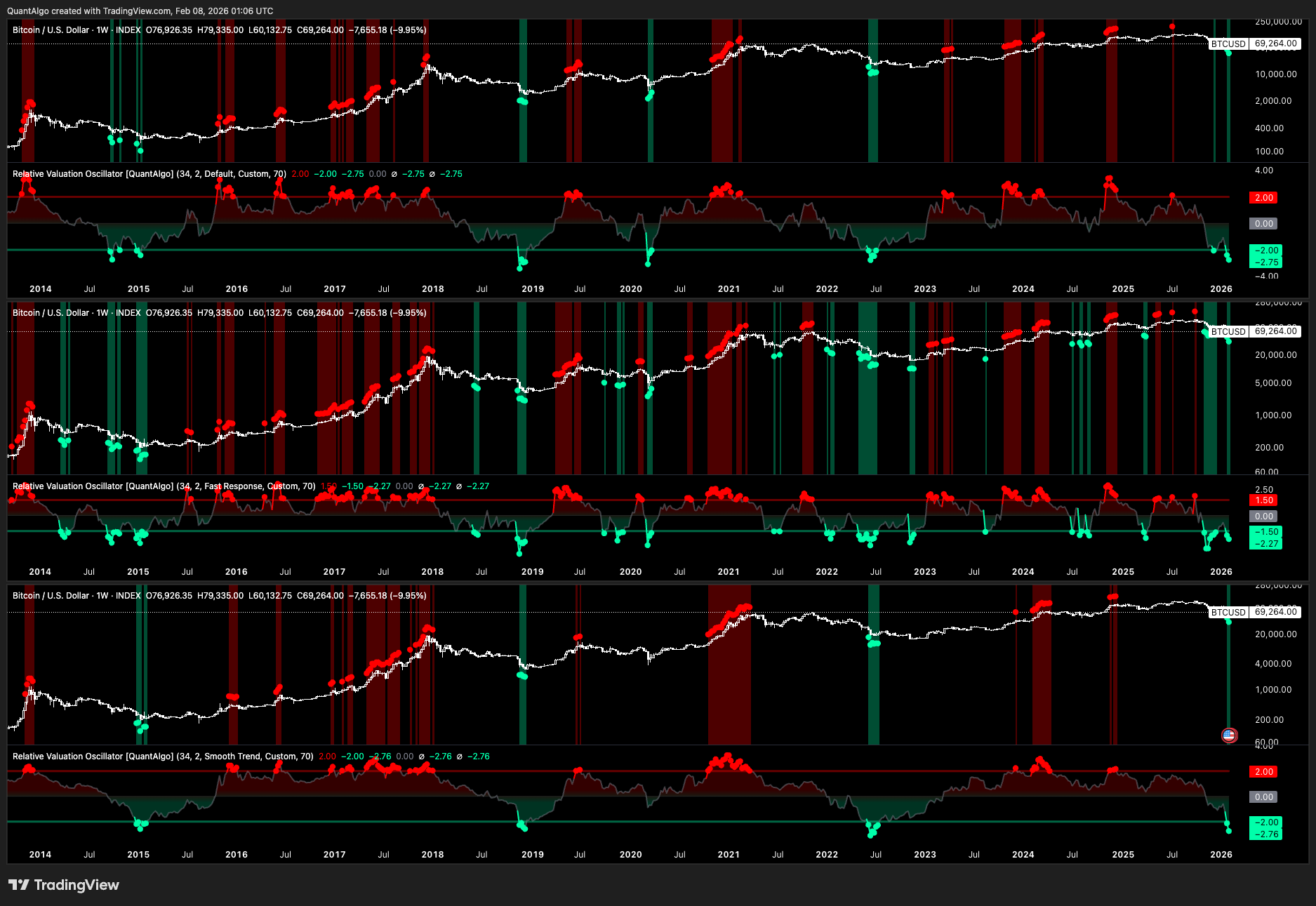The height and width of the screenshot is (906, 1316).
Task: Click 2025 on the Smooth Trend time axis
Action: pyautogui.click(x=1123, y=855)
